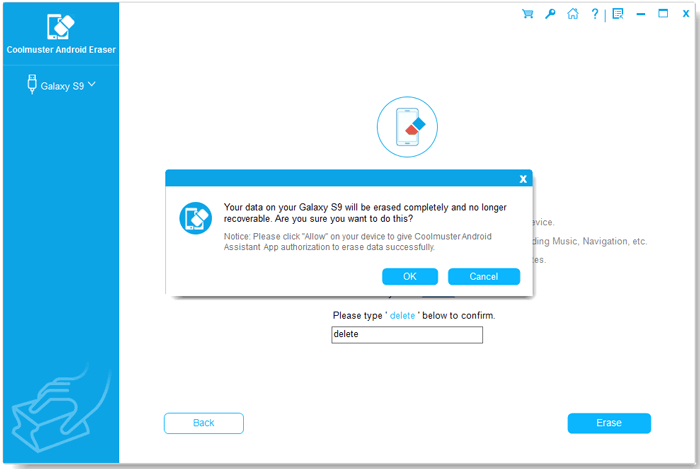Cancel the erase confirmation dialog

click(x=484, y=276)
